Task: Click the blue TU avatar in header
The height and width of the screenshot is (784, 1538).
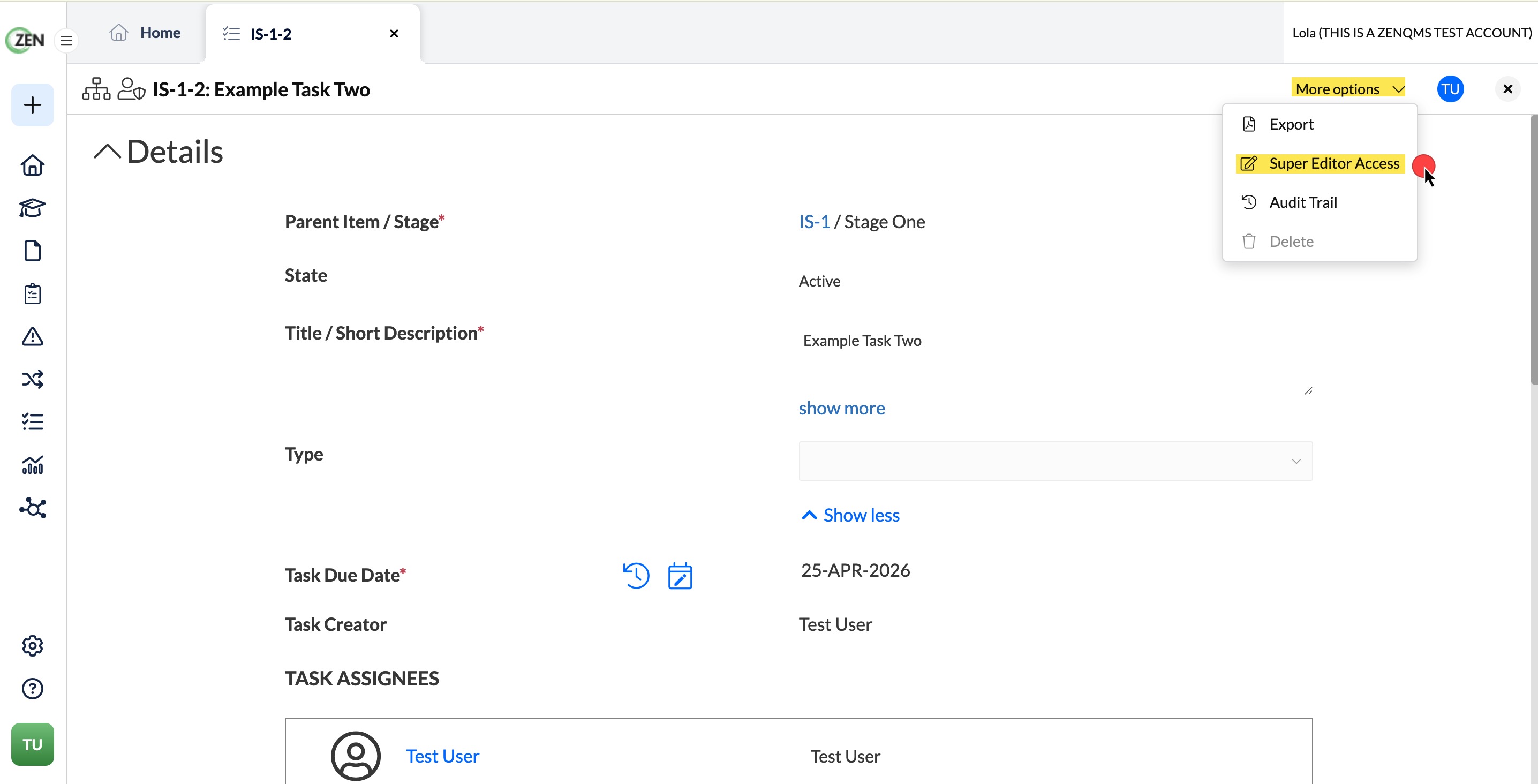Action: tap(1450, 89)
